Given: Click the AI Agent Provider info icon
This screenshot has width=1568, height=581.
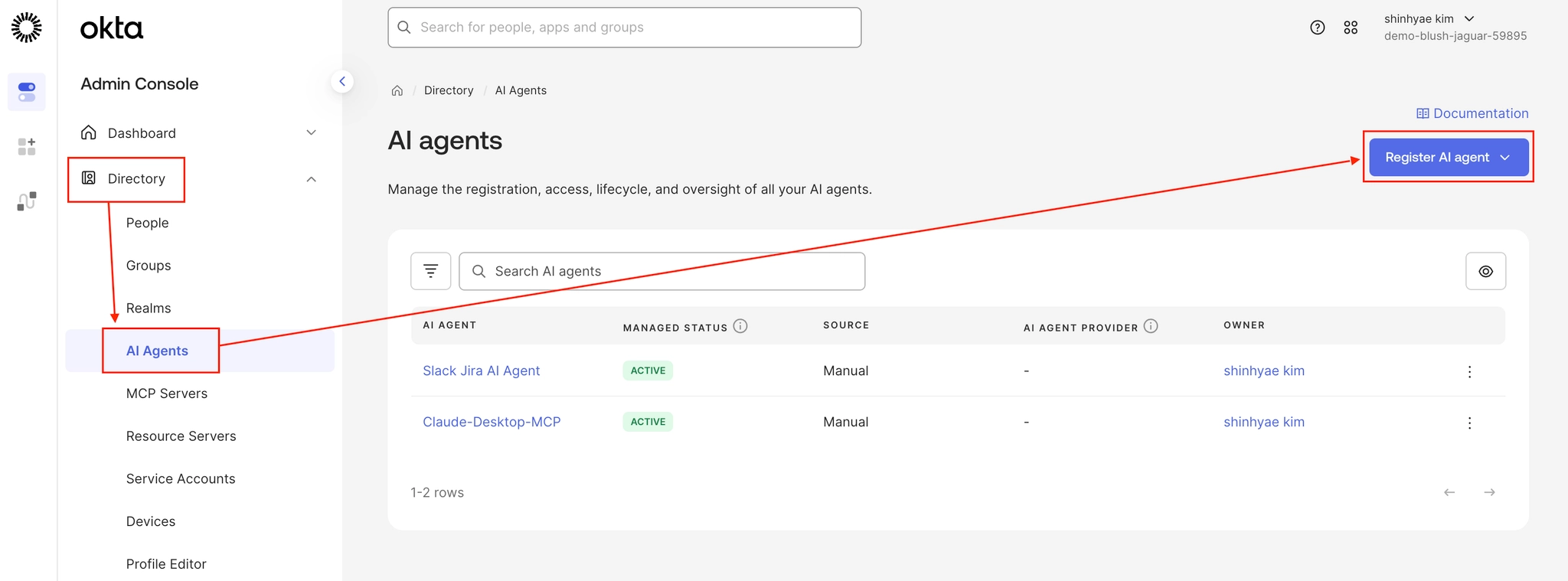Looking at the screenshot, I should click(x=1151, y=326).
